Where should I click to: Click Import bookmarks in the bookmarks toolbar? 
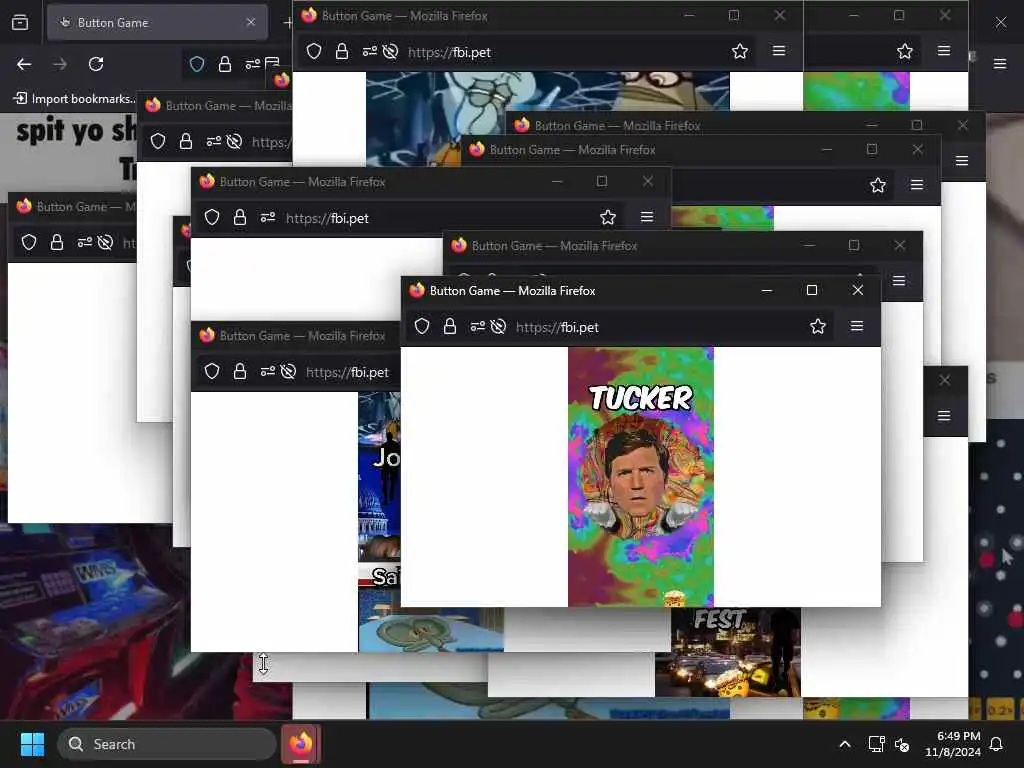pyautogui.click(x=74, y=99)
